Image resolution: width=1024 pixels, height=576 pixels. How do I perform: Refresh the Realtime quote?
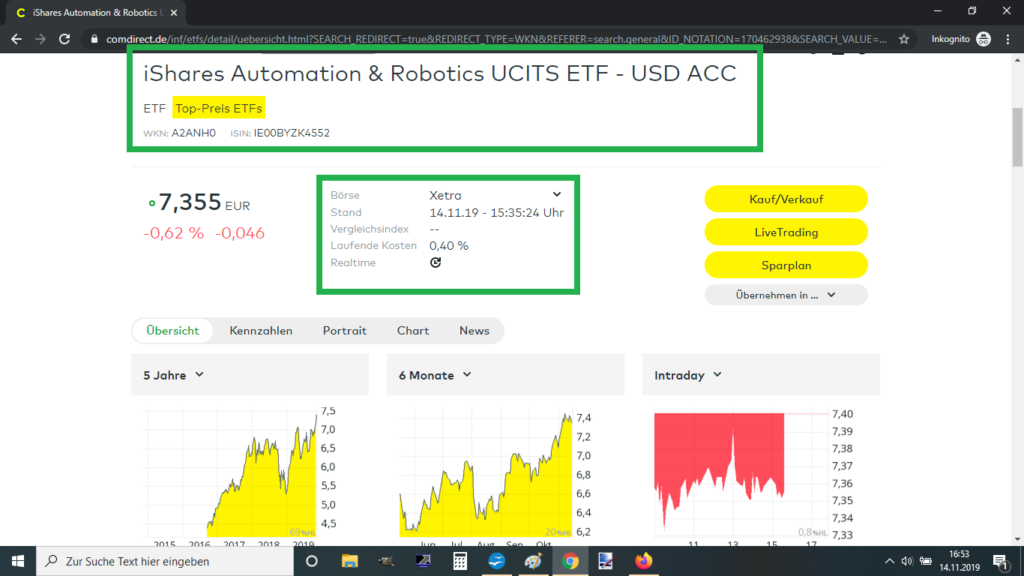pos(436,263)
